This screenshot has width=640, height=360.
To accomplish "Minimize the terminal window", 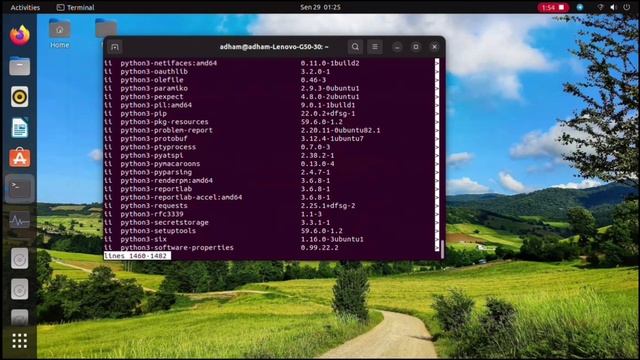I will click(x=397, y=47).
